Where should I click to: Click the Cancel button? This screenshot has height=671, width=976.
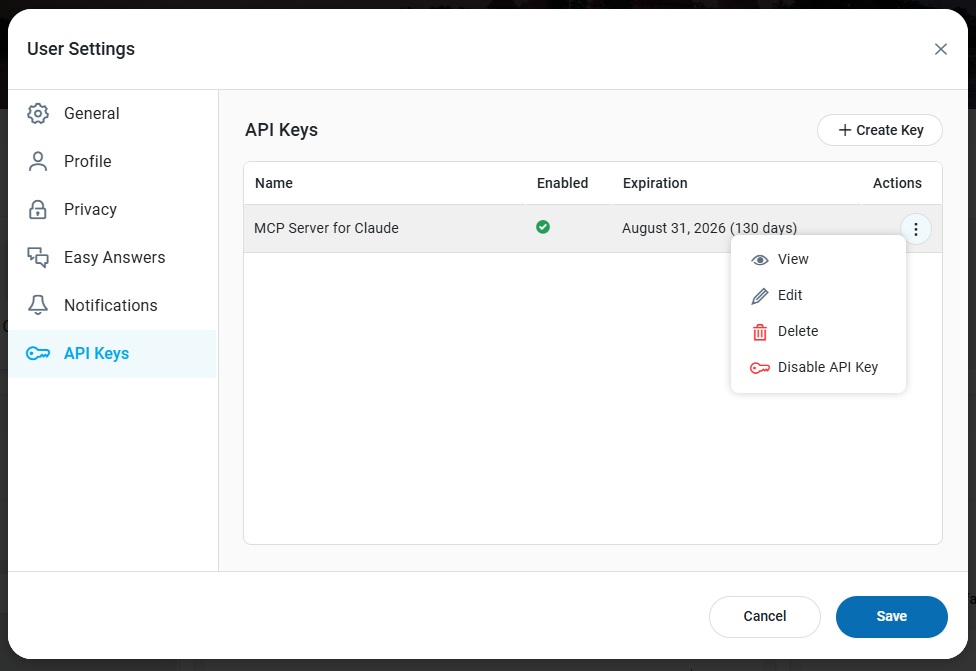tap(764, 616)
